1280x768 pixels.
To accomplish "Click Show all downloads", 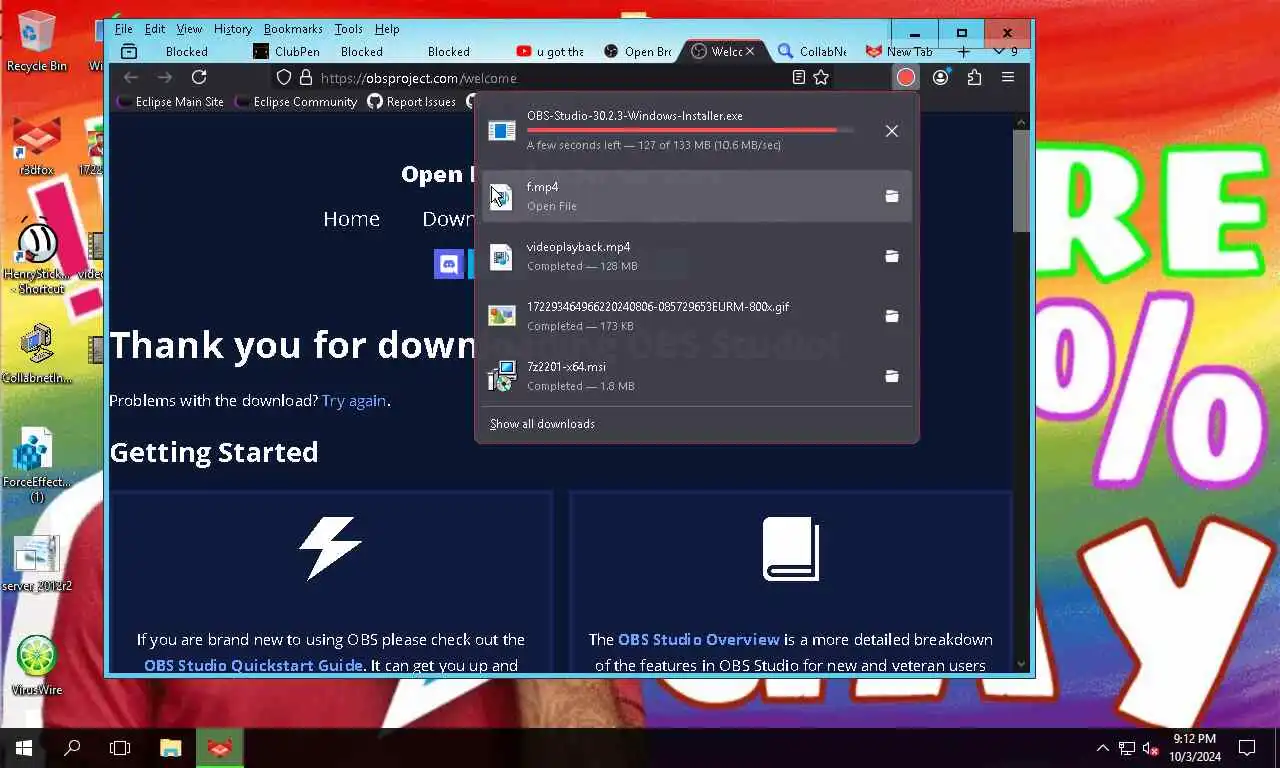I will [x=542, y=424].
